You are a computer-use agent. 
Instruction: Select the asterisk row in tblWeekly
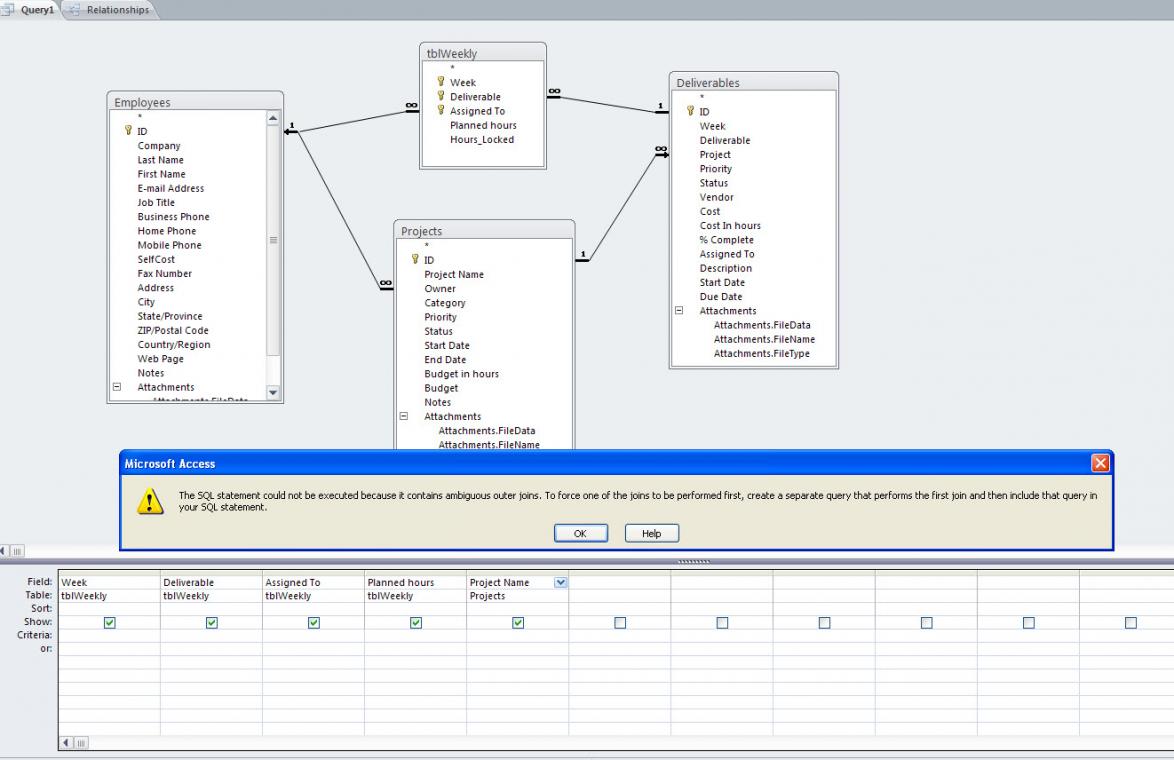tap(452, 68)
